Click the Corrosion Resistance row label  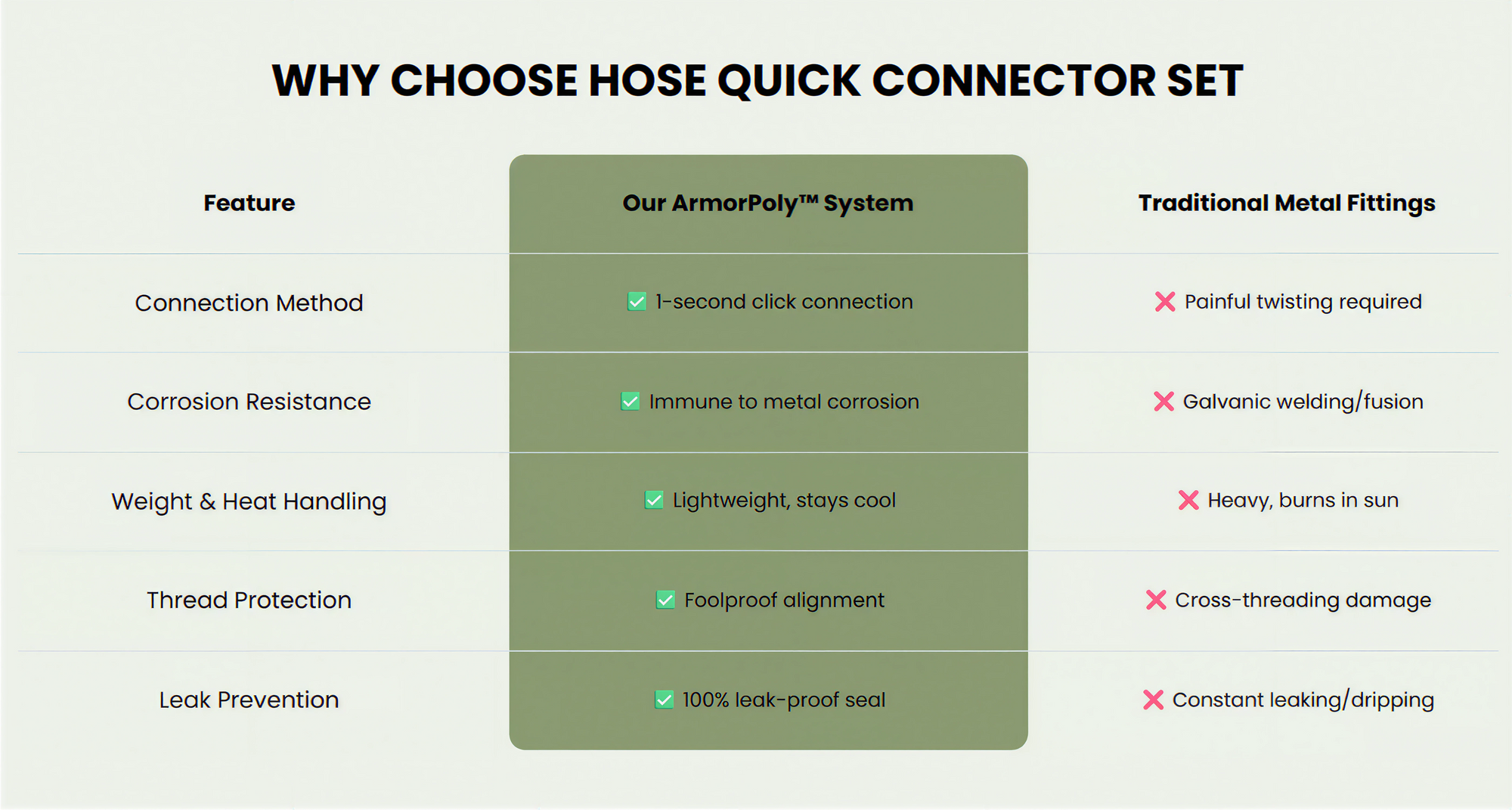[x=249, y=402]
